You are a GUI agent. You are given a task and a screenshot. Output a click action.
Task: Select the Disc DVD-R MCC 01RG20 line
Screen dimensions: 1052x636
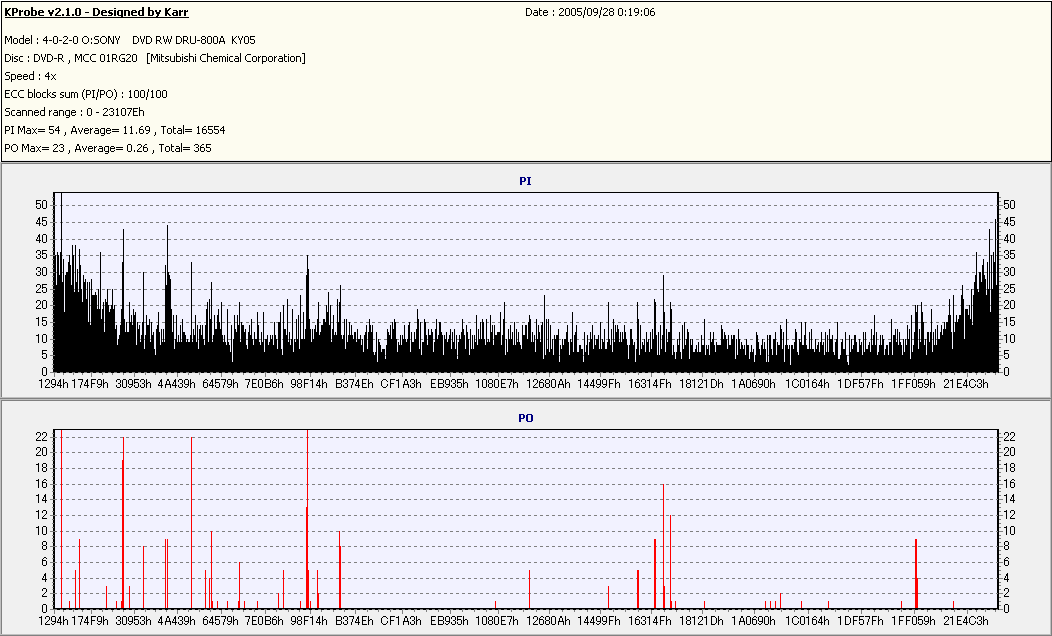tap(155, 58)
